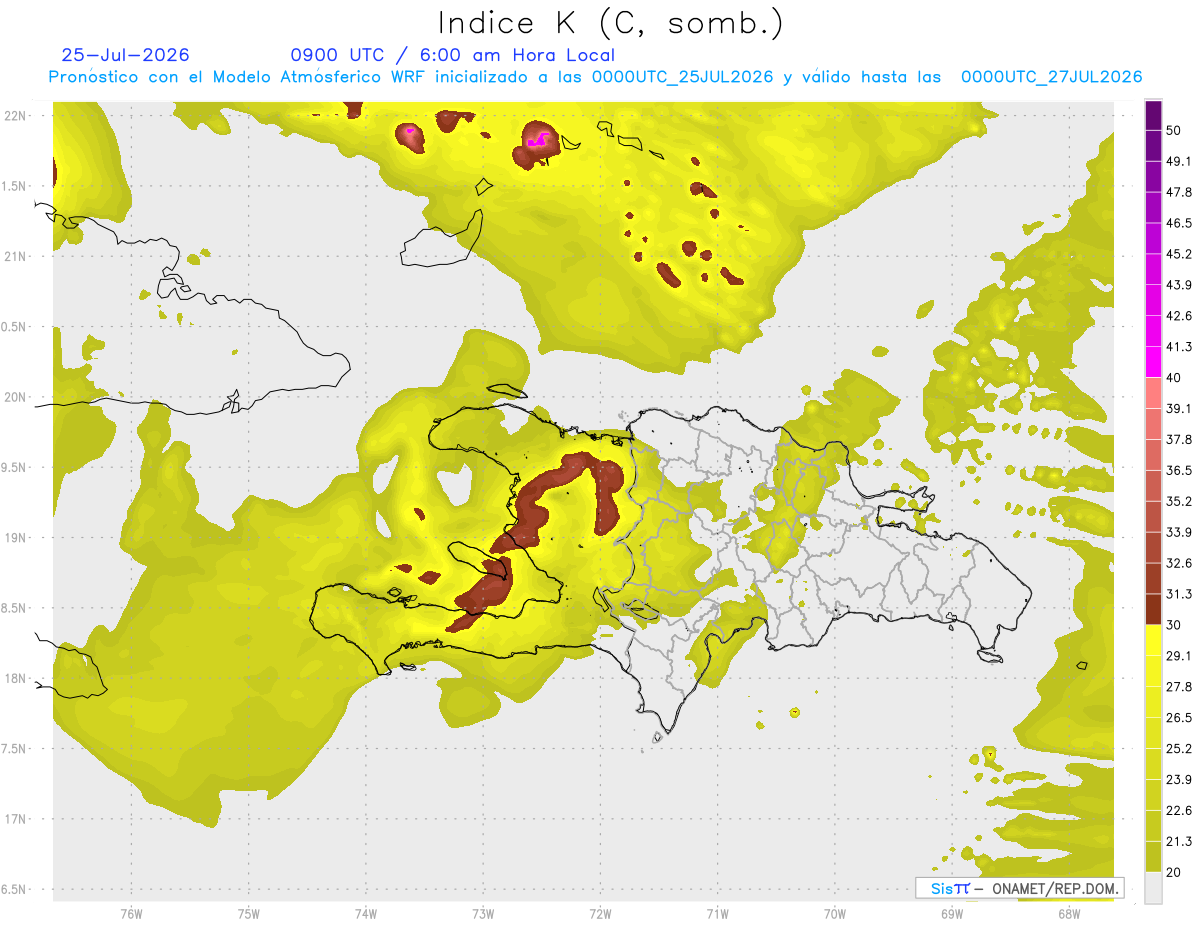Click the colorbar value '23.9'

[1178, 780]
